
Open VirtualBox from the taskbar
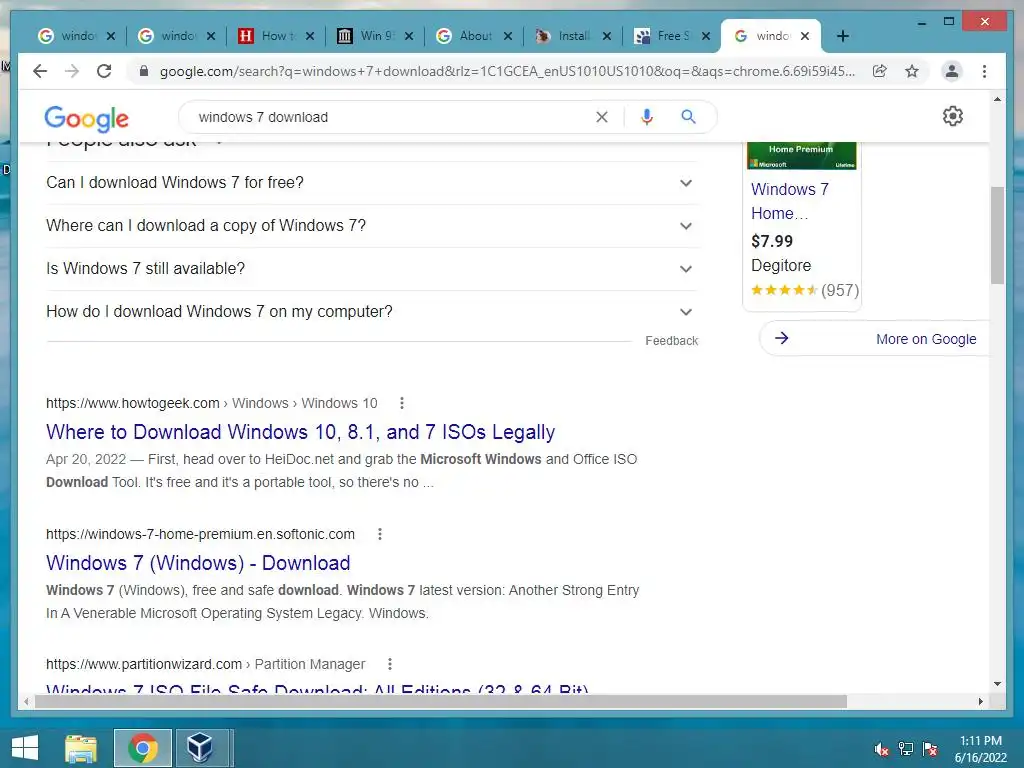pos(200,748)
